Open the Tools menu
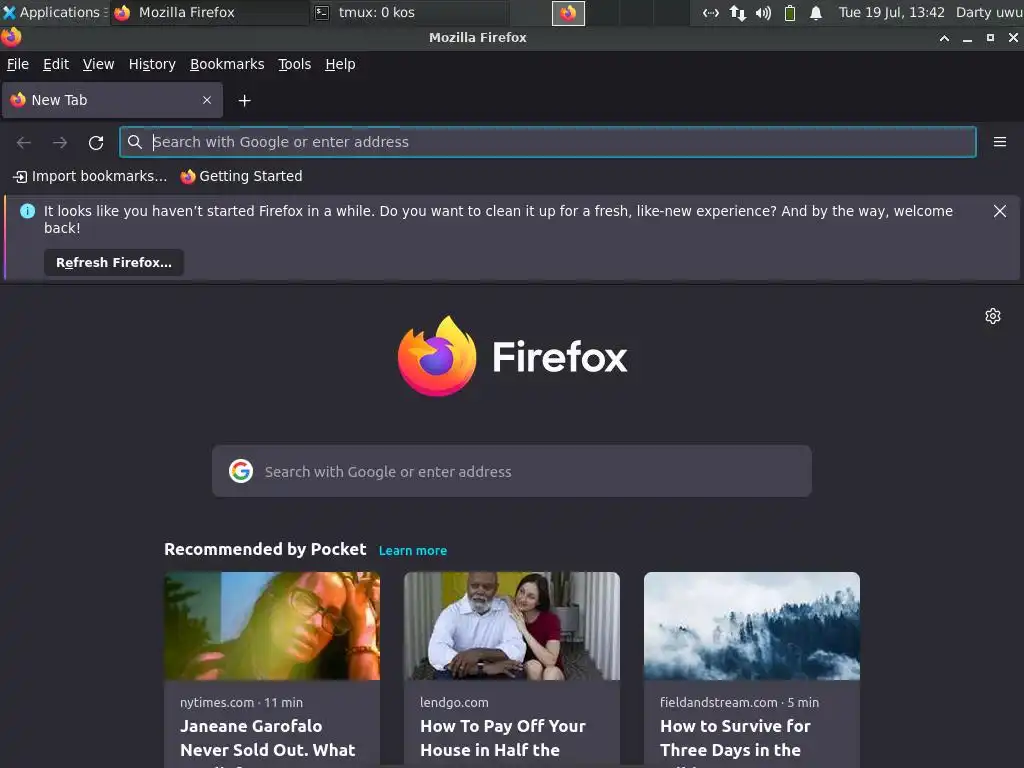This screenshot has width=1024, height=768. tap(295, 64)
